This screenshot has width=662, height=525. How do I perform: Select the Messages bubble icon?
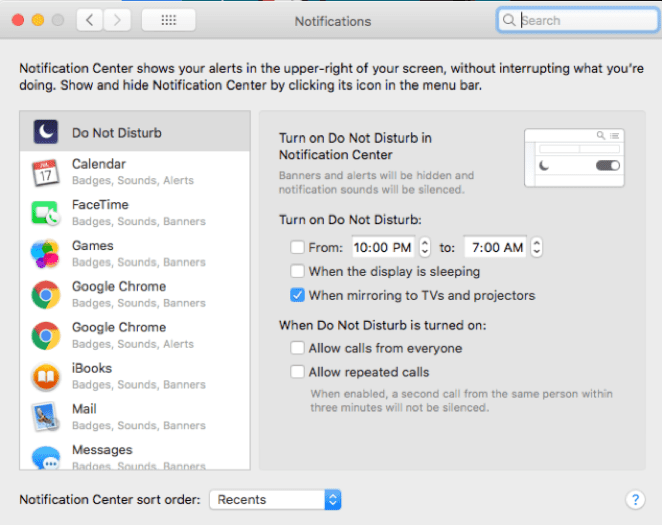point(45,457)
